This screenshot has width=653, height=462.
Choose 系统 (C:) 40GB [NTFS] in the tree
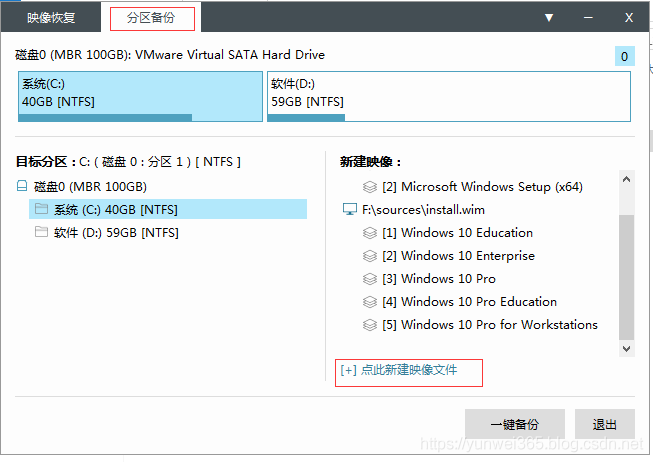click(168, 209)
